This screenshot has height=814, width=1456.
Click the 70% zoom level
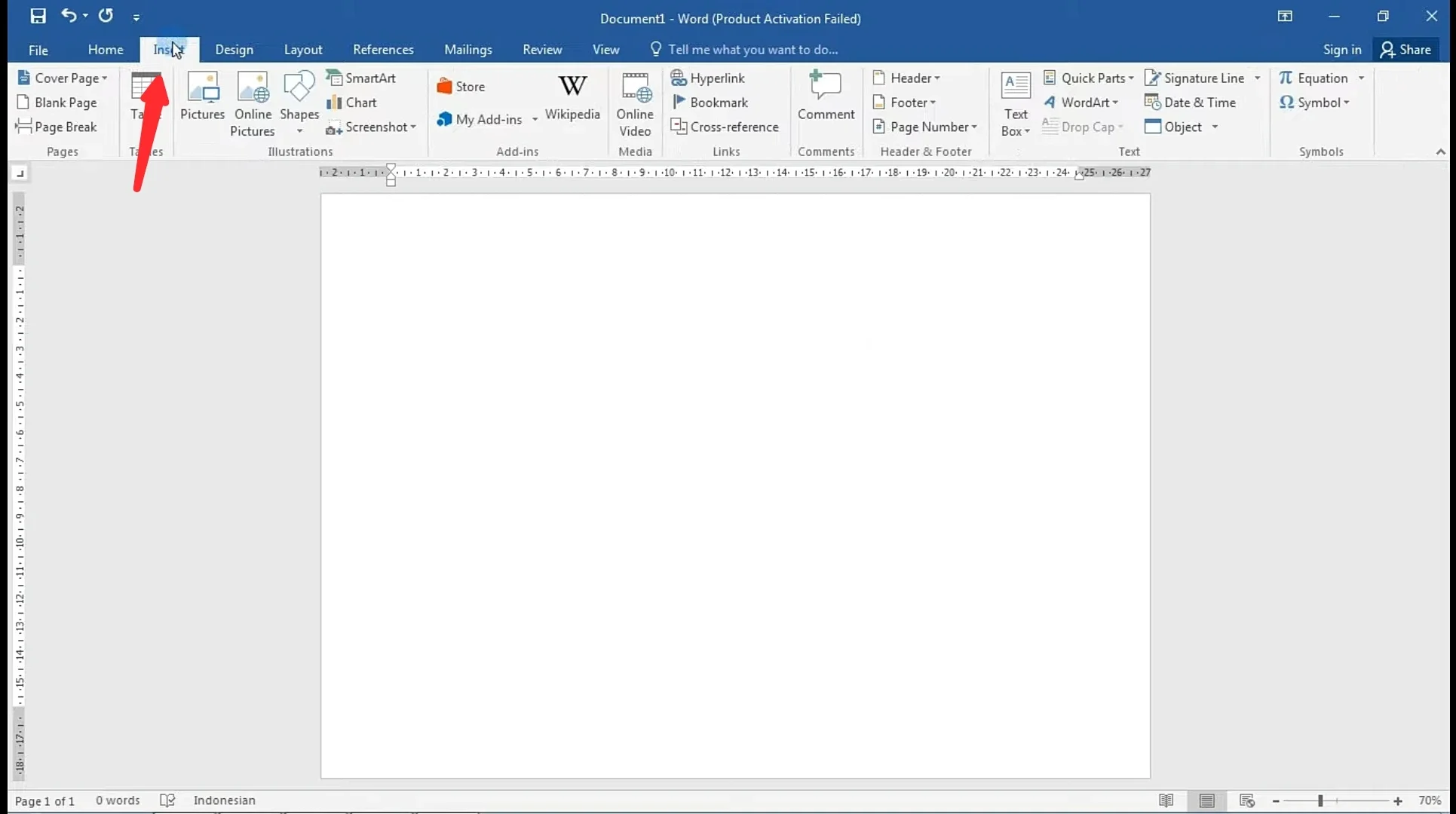1430,800
